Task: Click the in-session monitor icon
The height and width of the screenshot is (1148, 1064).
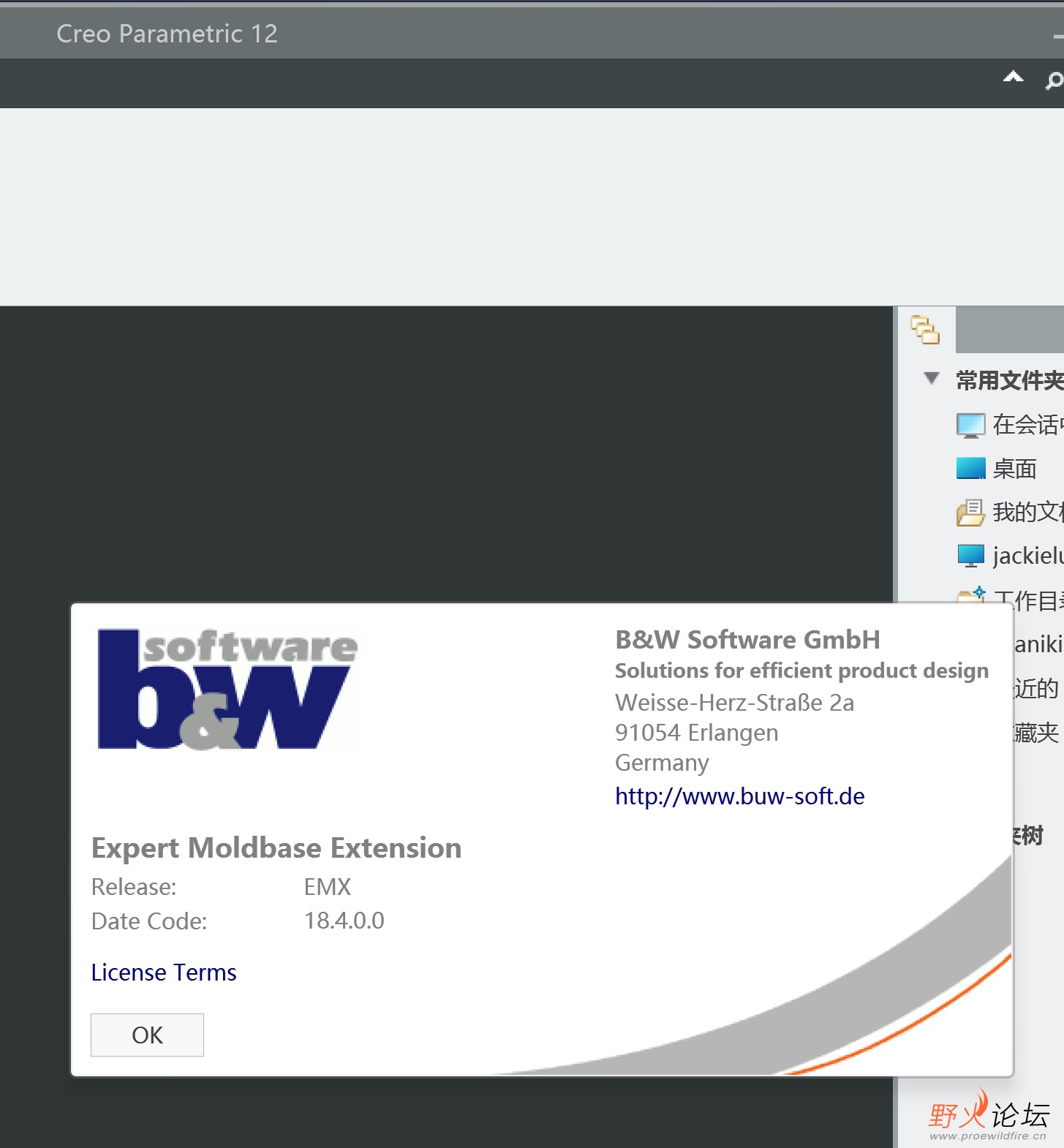Action: click(x=971, y=426)
